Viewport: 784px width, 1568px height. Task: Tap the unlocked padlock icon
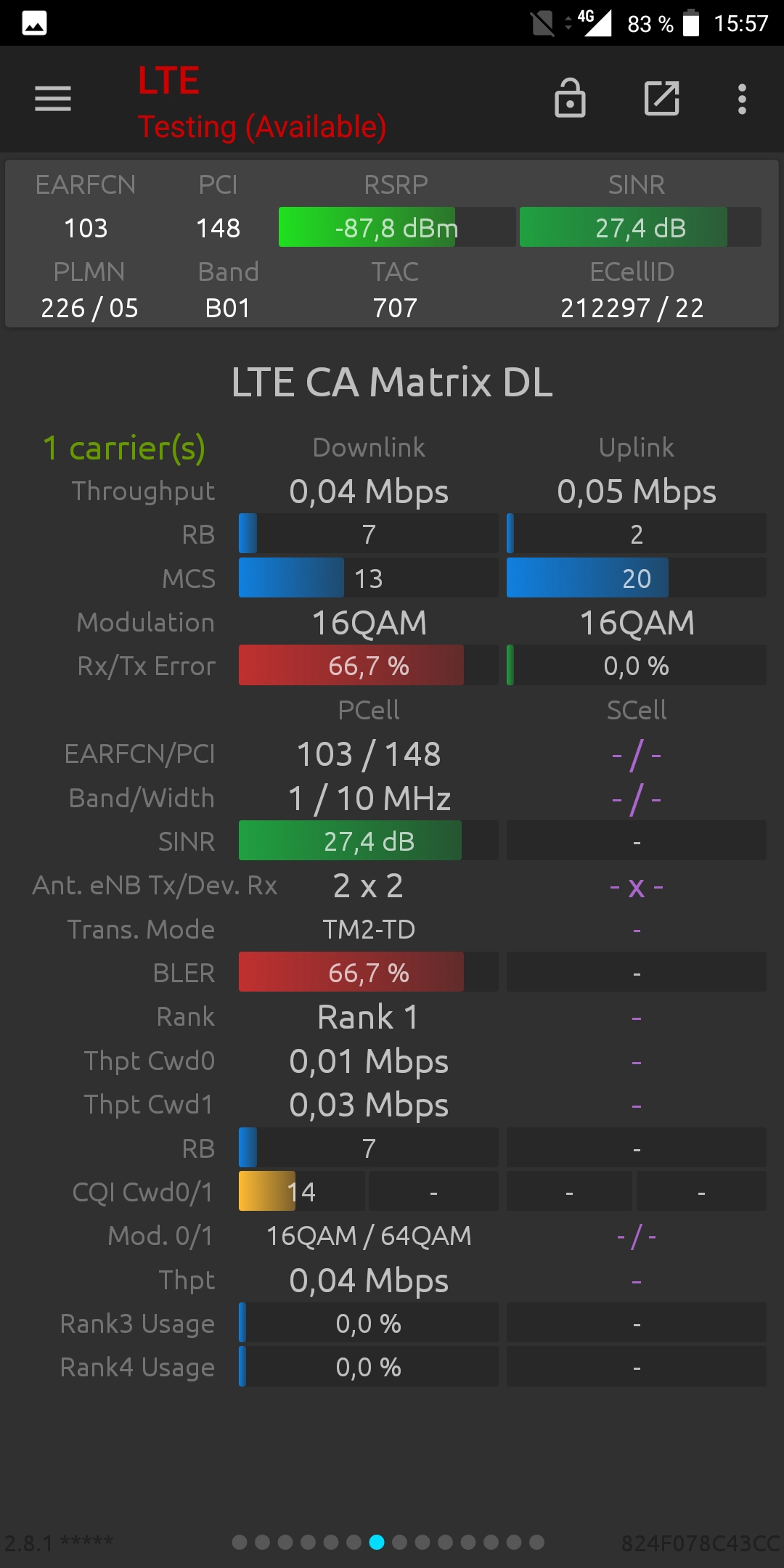570,98
